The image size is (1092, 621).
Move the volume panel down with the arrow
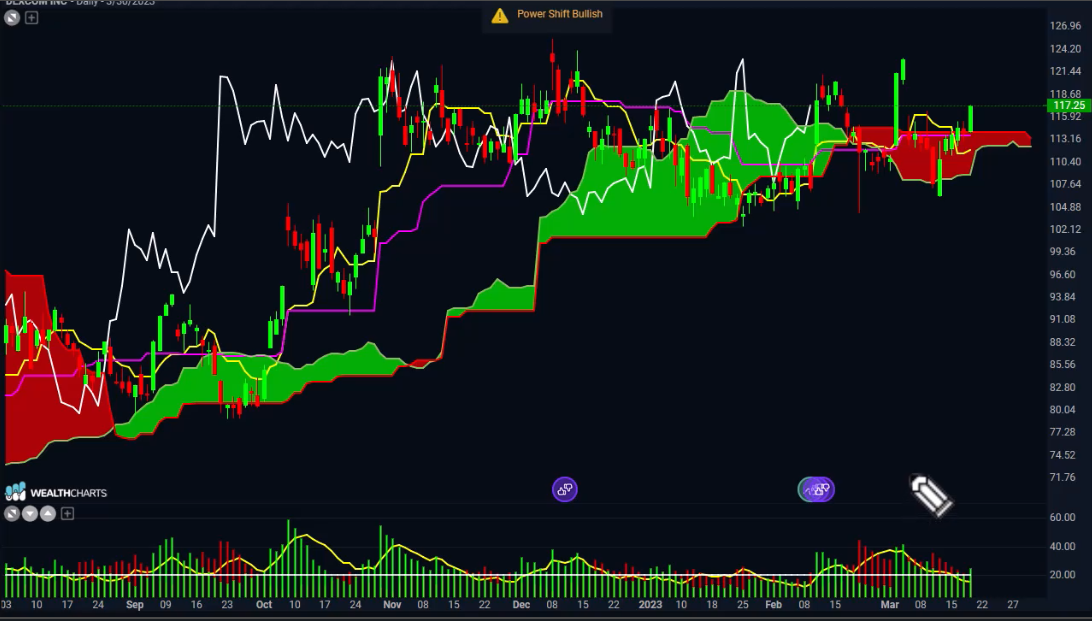point(30,514)
